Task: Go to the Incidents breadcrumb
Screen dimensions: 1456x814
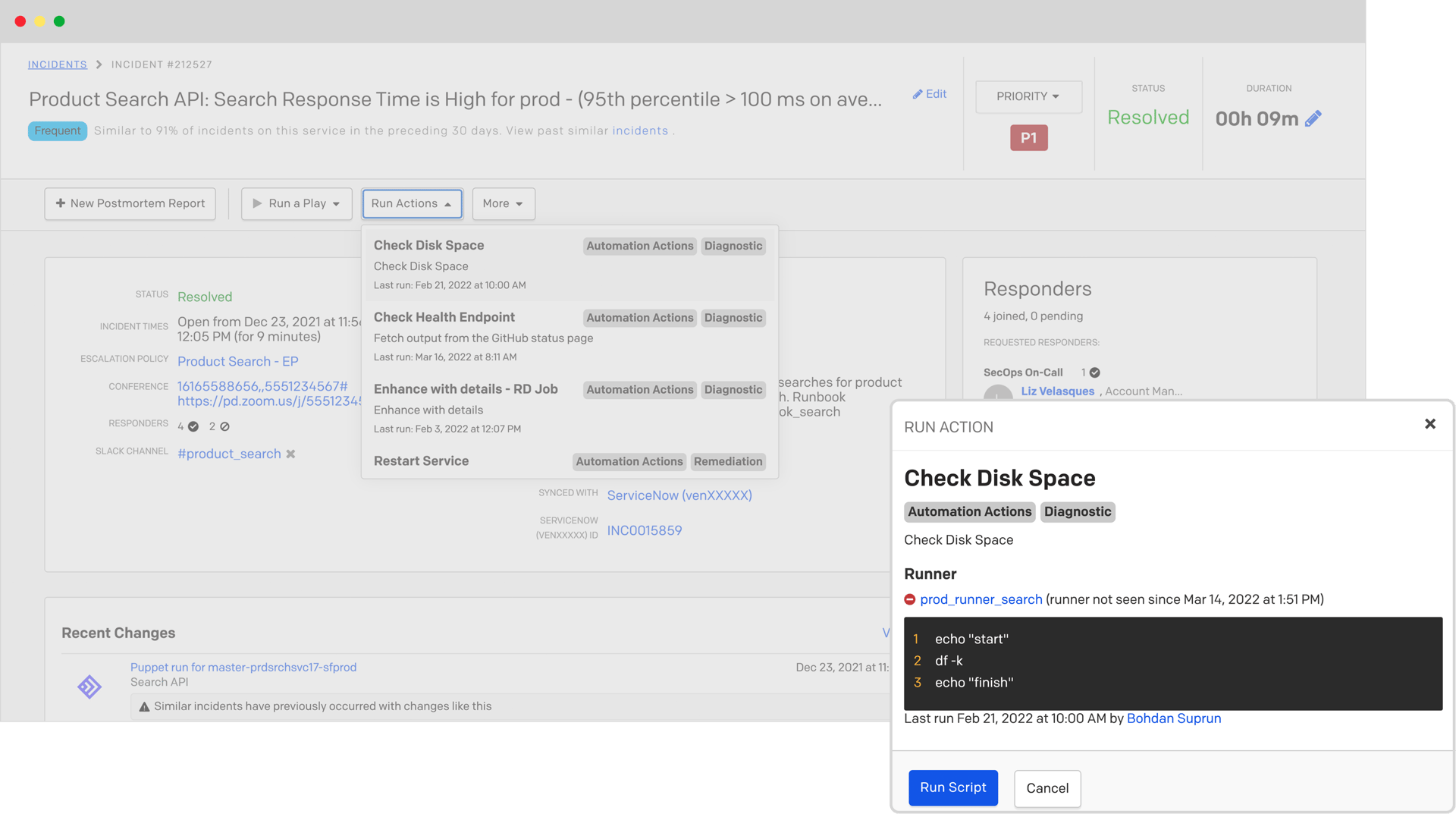Action: pyautogui.click(x=58, y=64)
